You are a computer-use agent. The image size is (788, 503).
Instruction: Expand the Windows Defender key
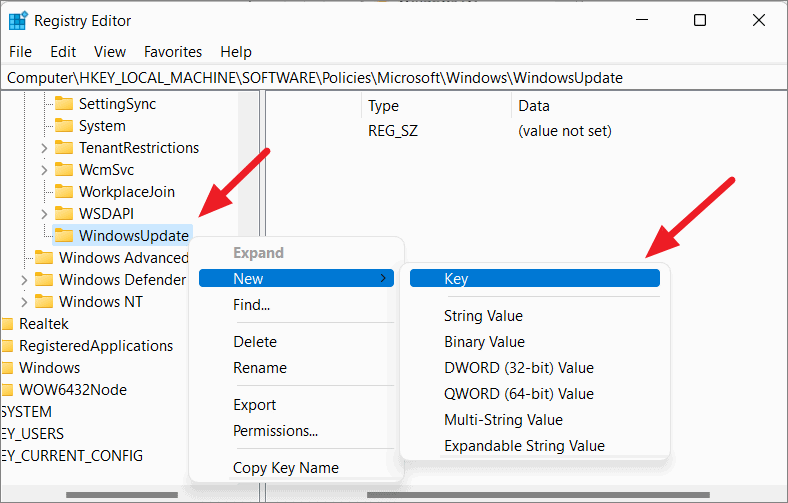[x=24, y=280]
